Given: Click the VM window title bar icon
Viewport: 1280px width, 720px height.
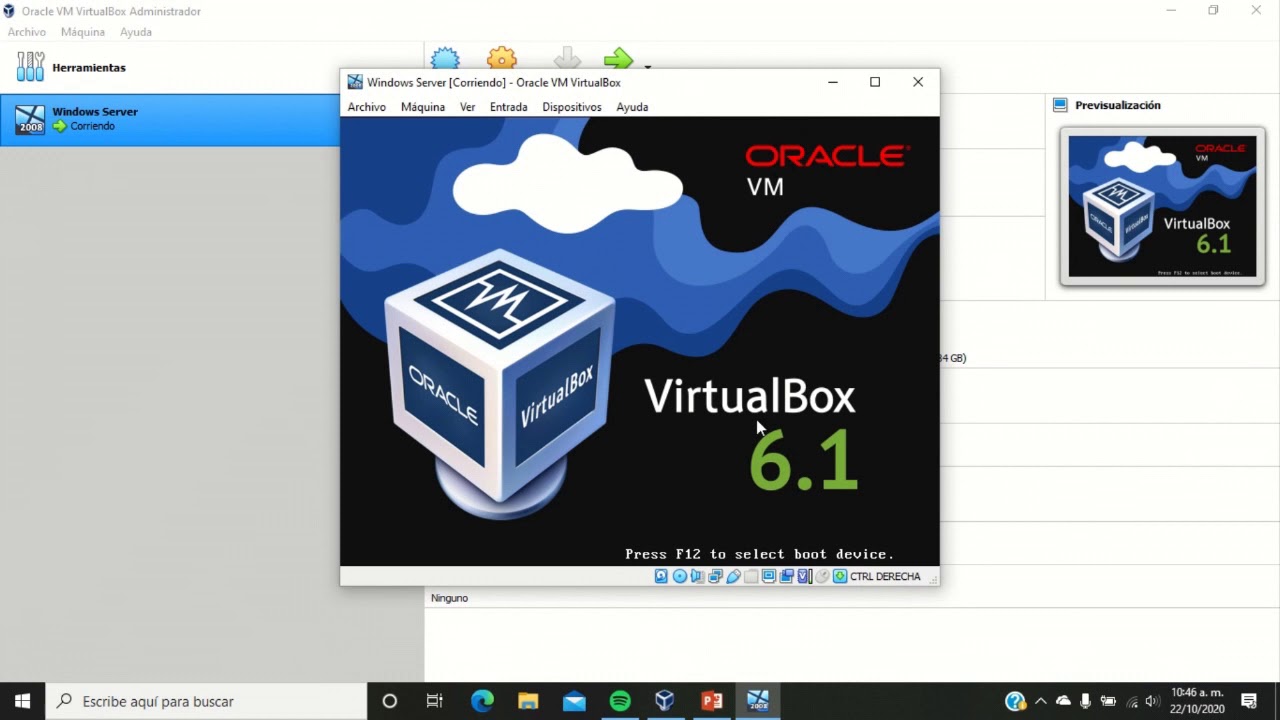Looking at the screenshot, I should 355,82.
